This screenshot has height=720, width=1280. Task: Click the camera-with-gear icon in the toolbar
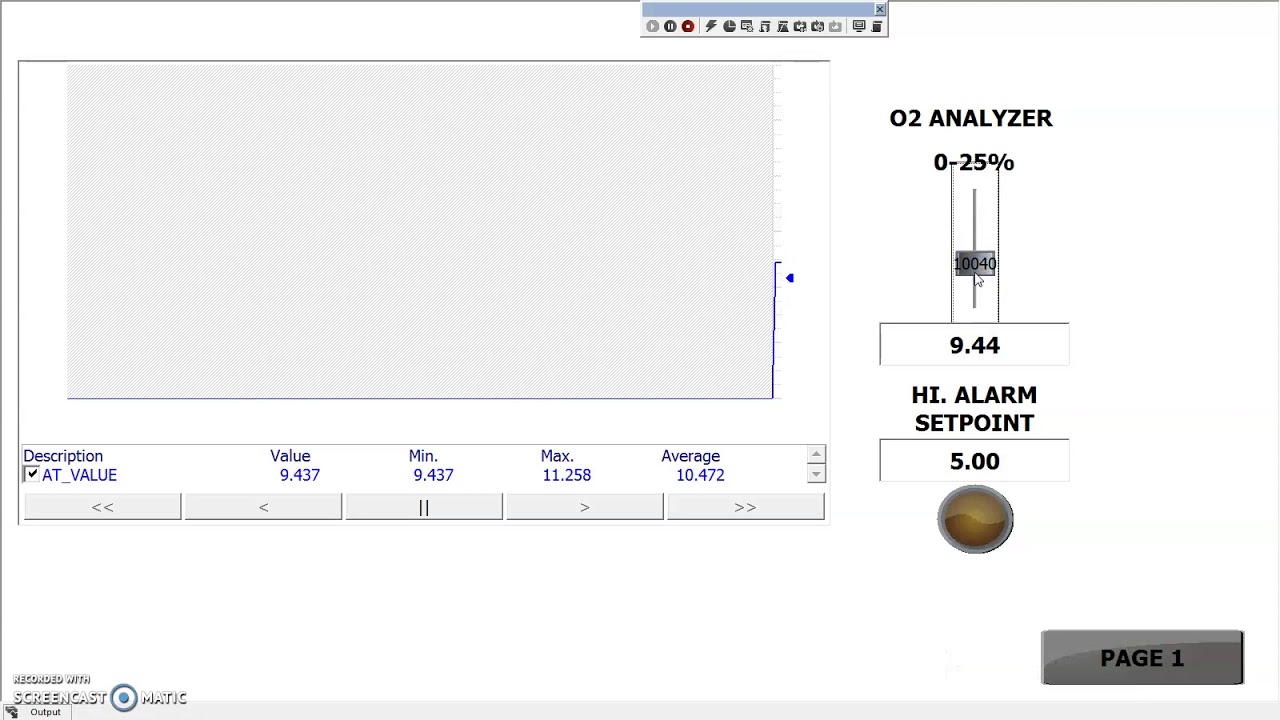click(818, 26)
